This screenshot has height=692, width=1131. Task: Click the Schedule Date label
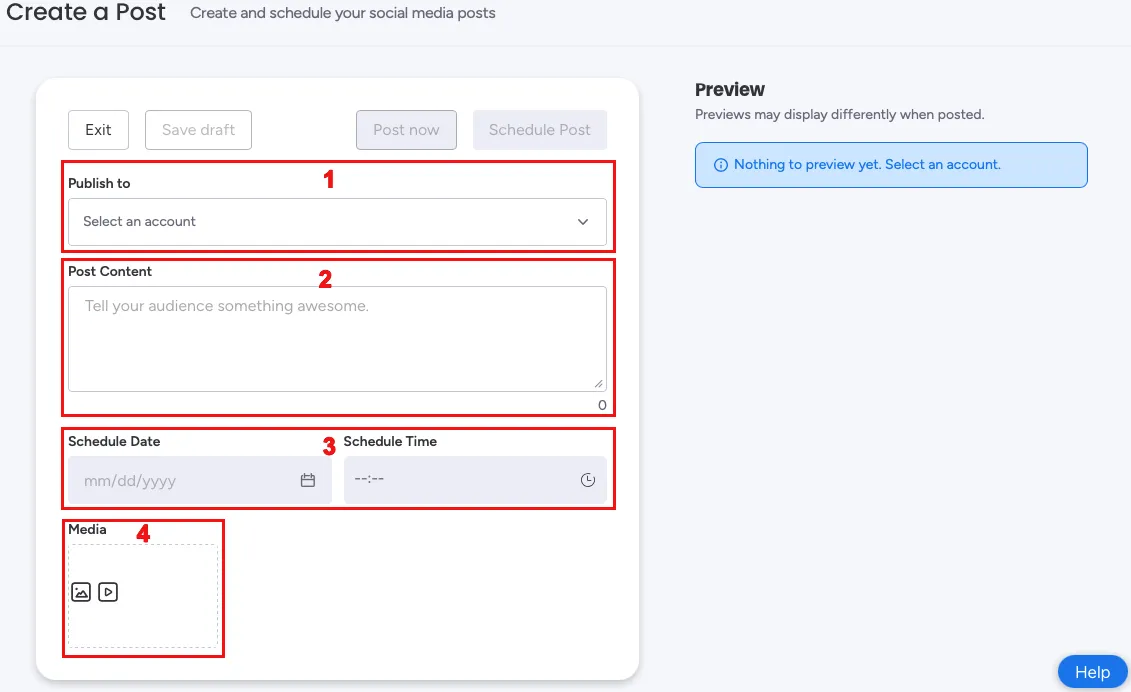(x=114, y=441)
